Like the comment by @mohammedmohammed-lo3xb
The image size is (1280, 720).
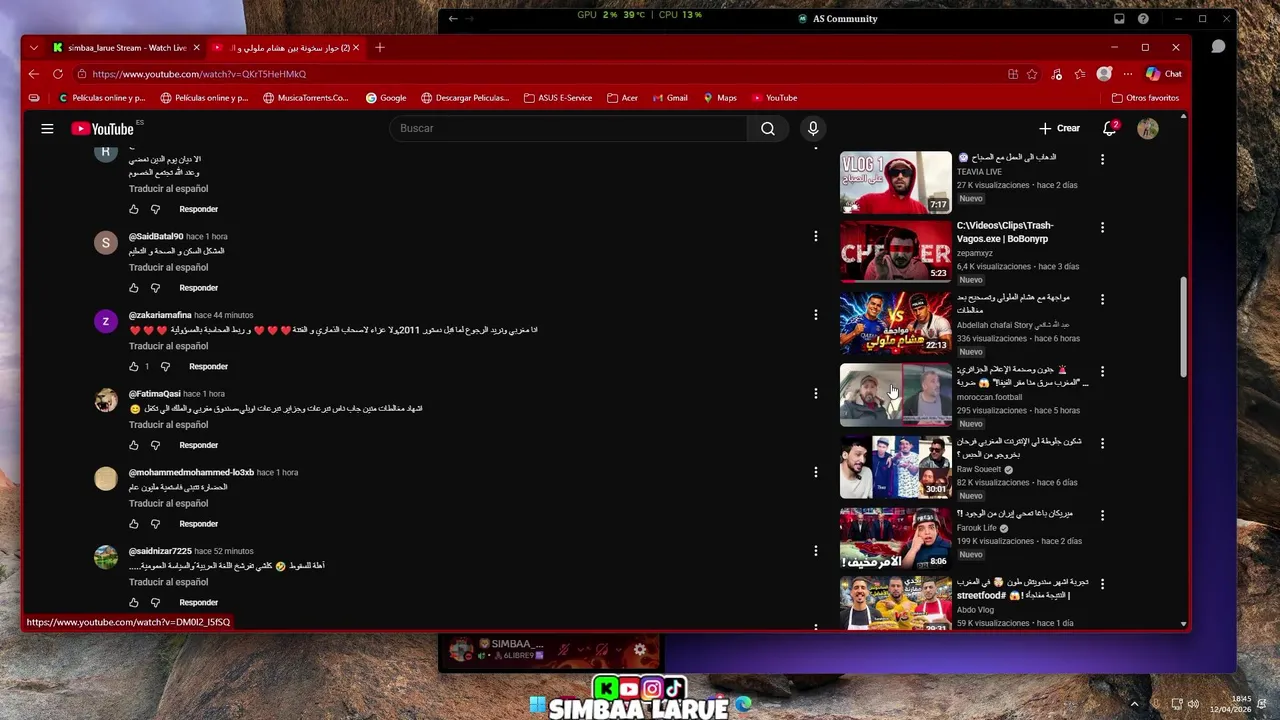[134, 524]
